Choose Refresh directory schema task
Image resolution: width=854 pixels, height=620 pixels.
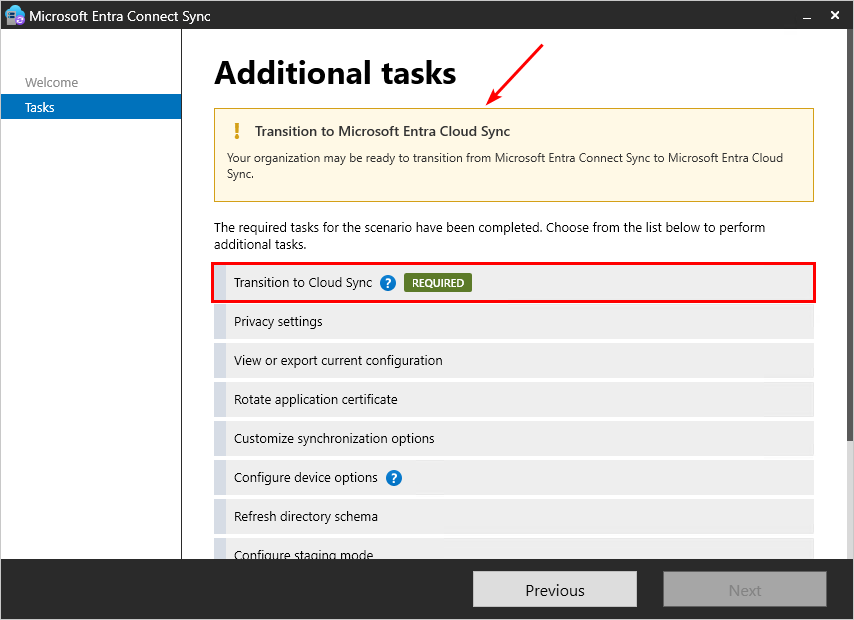point(514,516)
